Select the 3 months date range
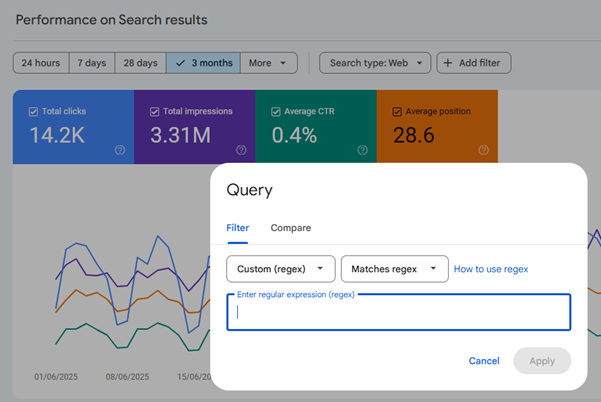Screen dimensions: 601x402 pos(204,63)
